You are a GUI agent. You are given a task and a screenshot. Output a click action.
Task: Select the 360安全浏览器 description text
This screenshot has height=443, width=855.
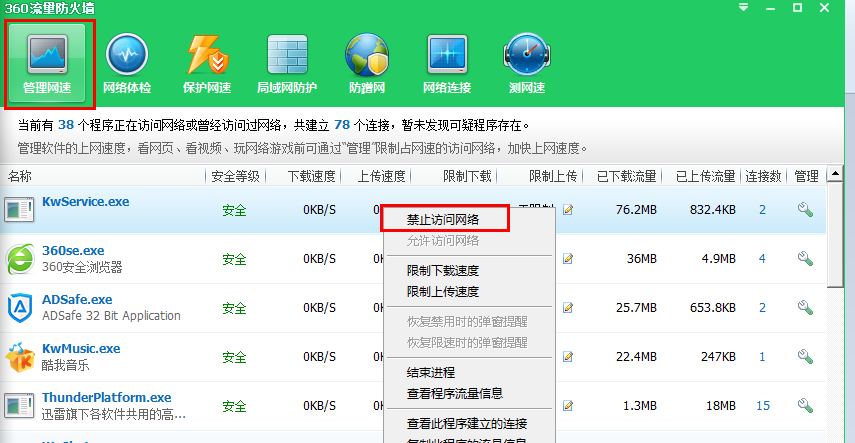[82, 267]
